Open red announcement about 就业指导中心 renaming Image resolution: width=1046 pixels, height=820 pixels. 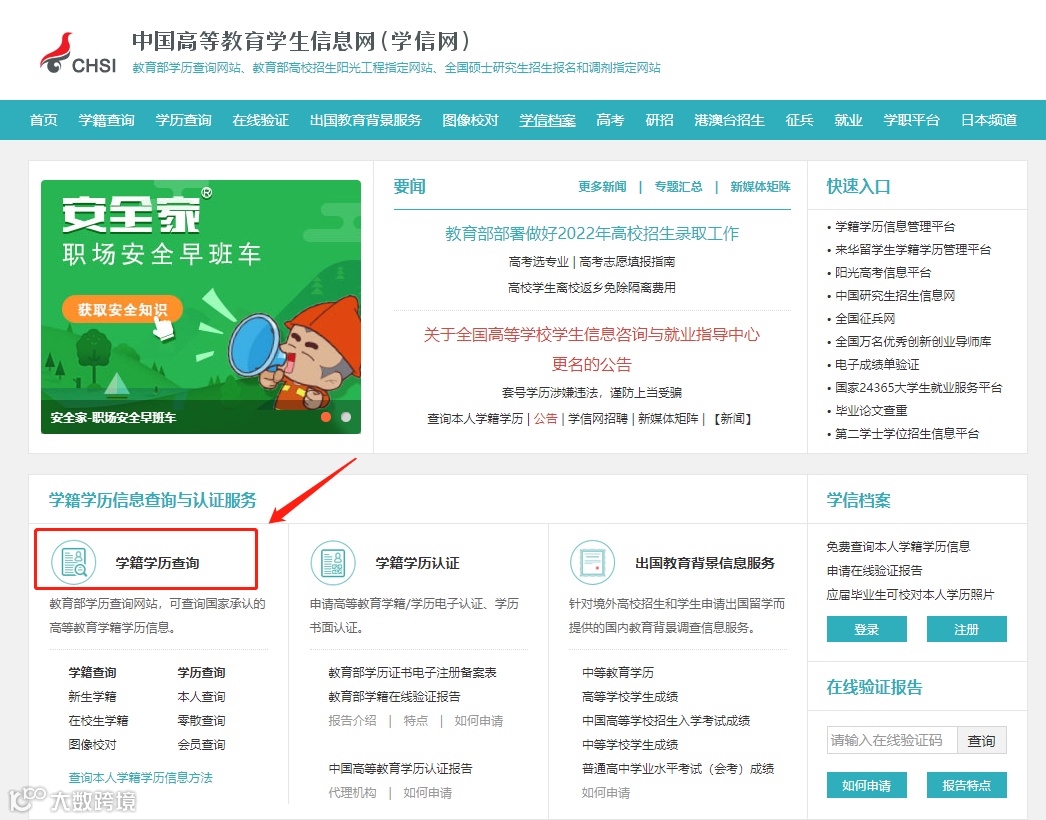[592, 349]
